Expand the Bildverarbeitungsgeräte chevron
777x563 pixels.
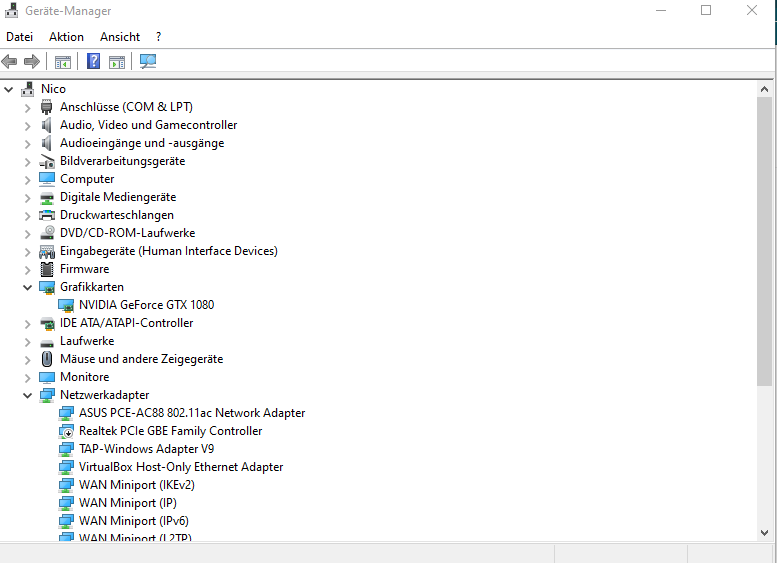tap(28, 162)
